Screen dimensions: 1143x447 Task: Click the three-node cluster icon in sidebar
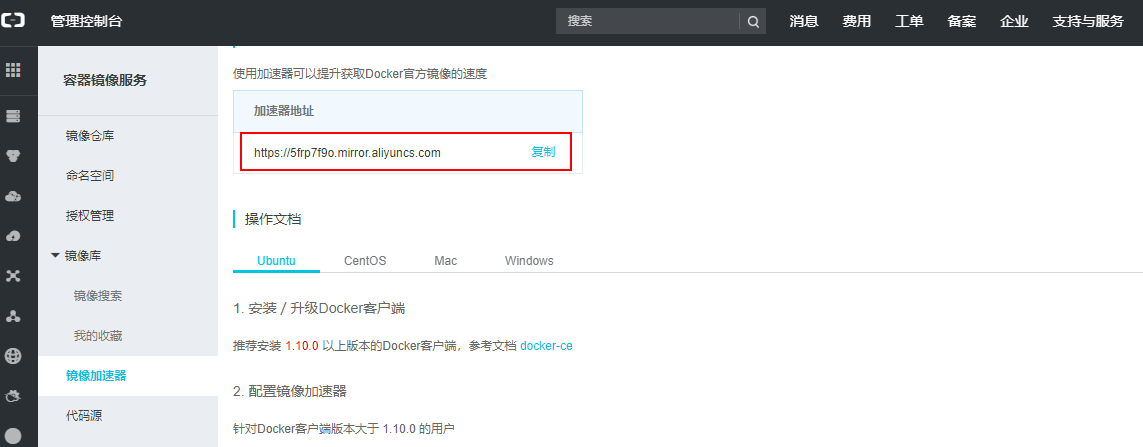click(x=13, y=316)
